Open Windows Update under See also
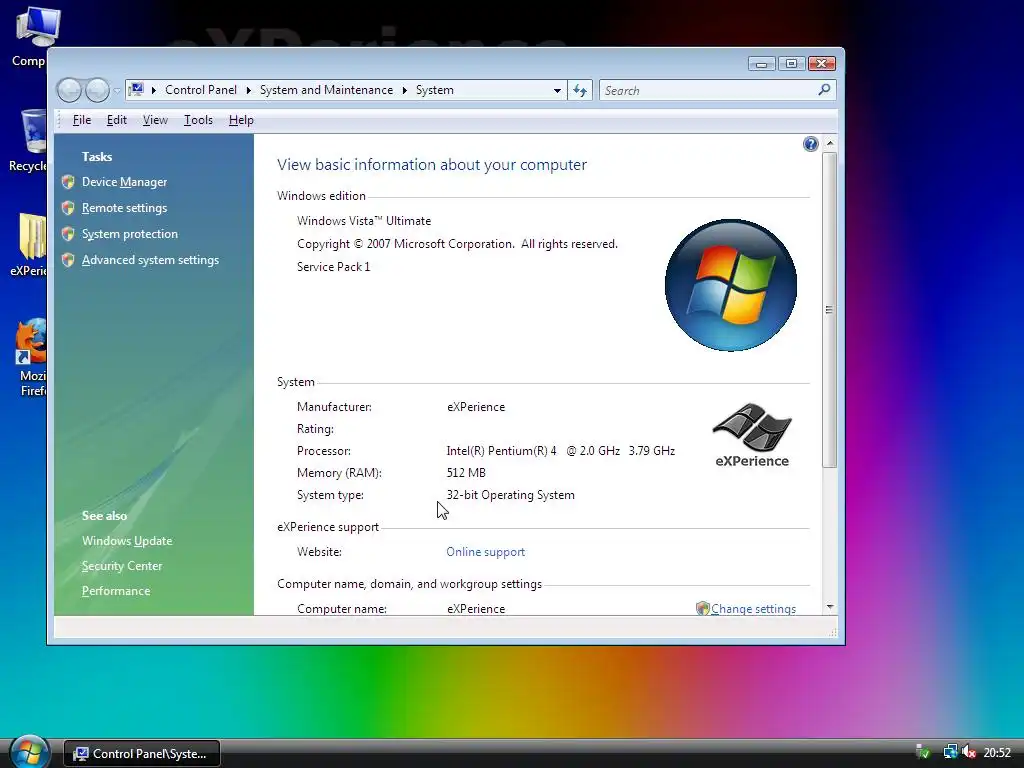 point(127,541)
